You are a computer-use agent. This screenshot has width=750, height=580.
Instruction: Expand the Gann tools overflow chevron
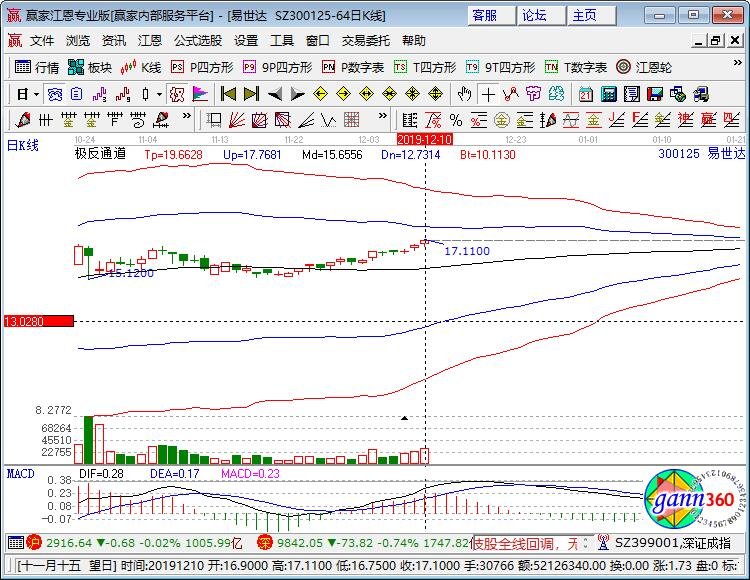point(382,115)
